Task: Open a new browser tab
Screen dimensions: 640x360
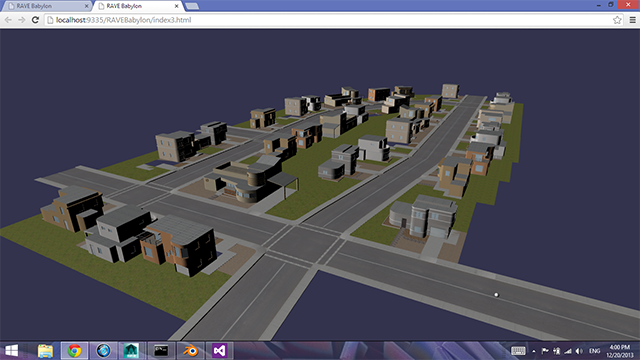Action: pyautogui.click(x=192, y=6)
